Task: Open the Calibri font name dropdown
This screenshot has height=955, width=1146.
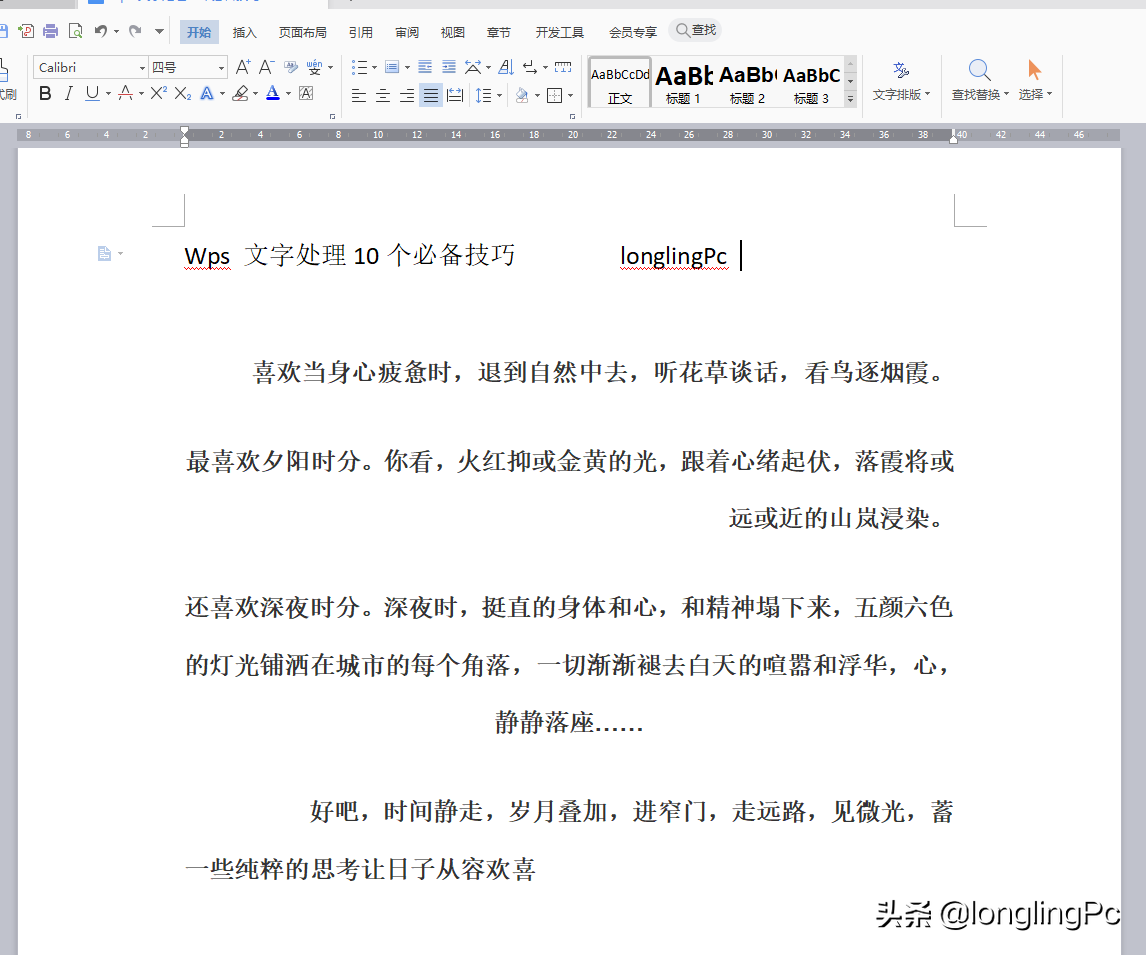Action: point(143,68)
